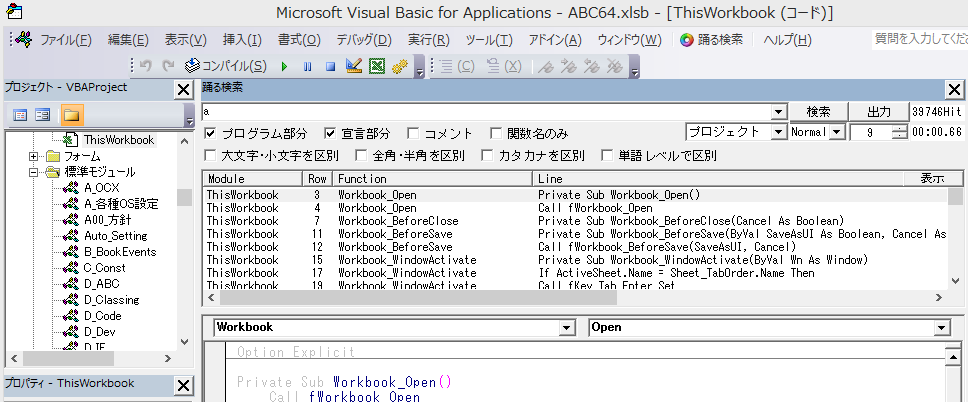The image size is (968, 402).
Task: Open the デバッグ(D) menu
Action: point(364,40)
